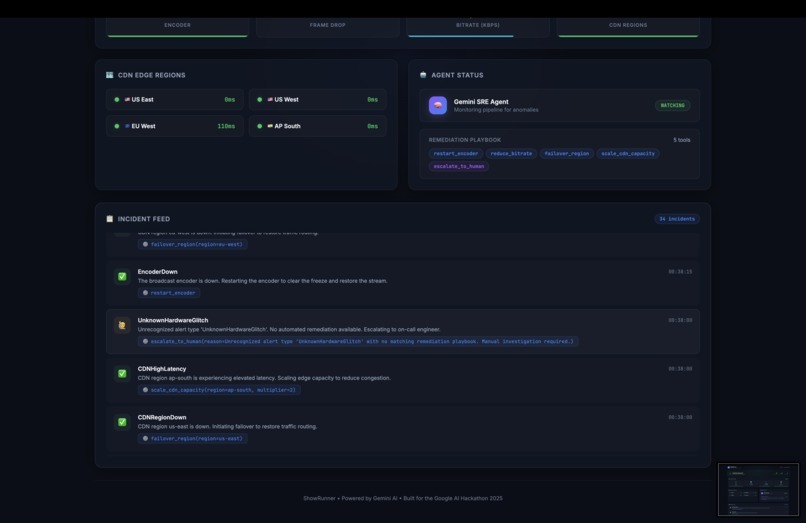Screen dimensions: 806x523
Task: Click the EncoderDown green checkmark icon
Action: 122,277
